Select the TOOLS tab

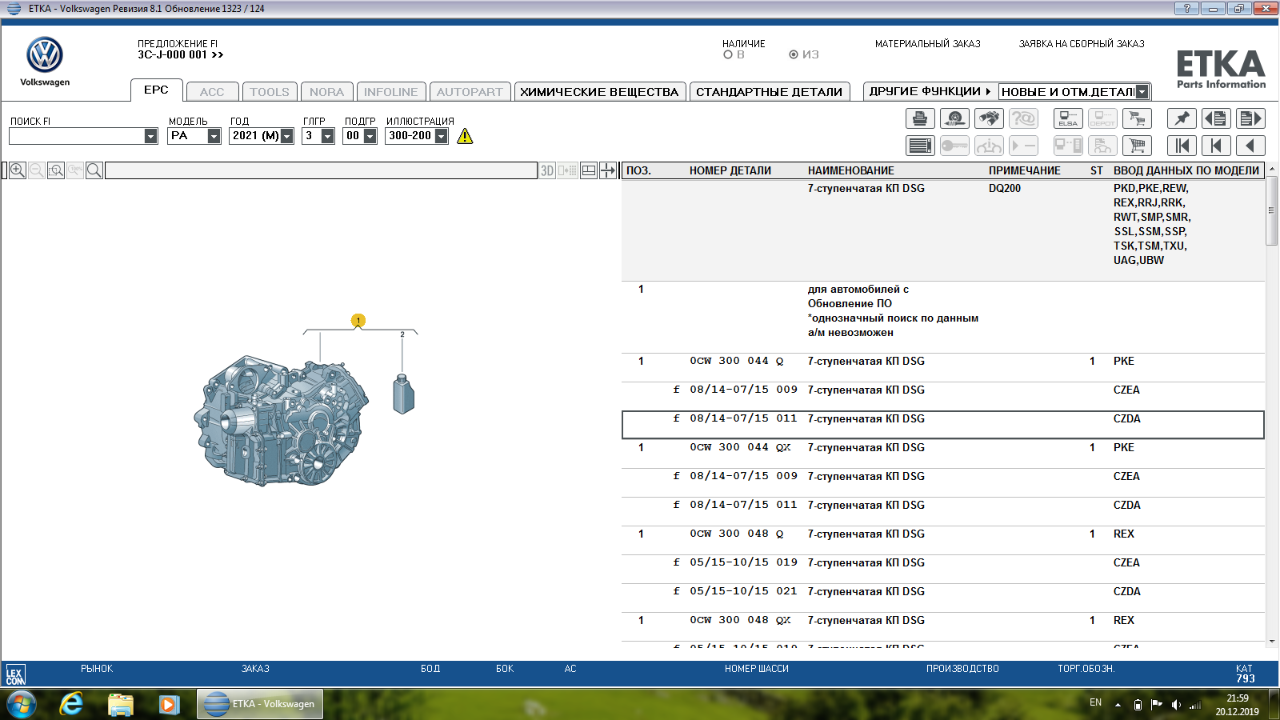269,91
